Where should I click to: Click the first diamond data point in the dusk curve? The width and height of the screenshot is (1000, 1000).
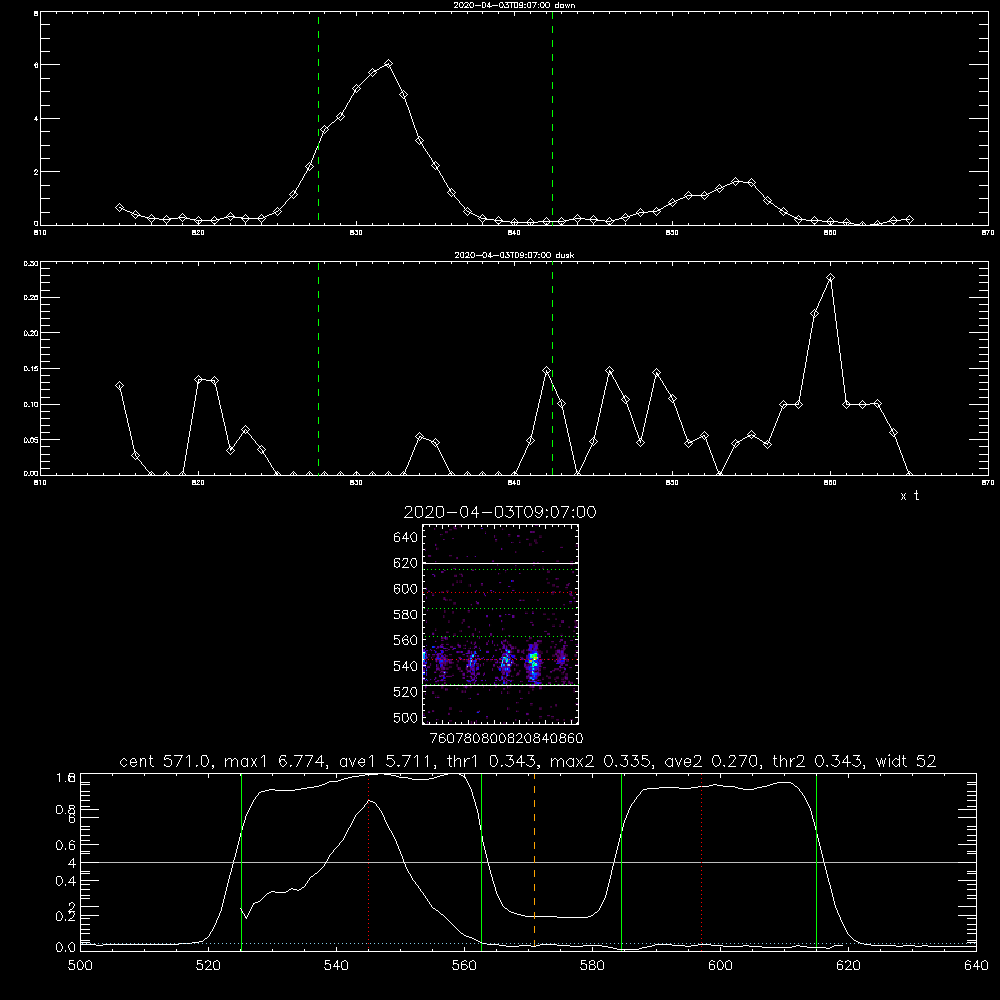pos(119,386)
